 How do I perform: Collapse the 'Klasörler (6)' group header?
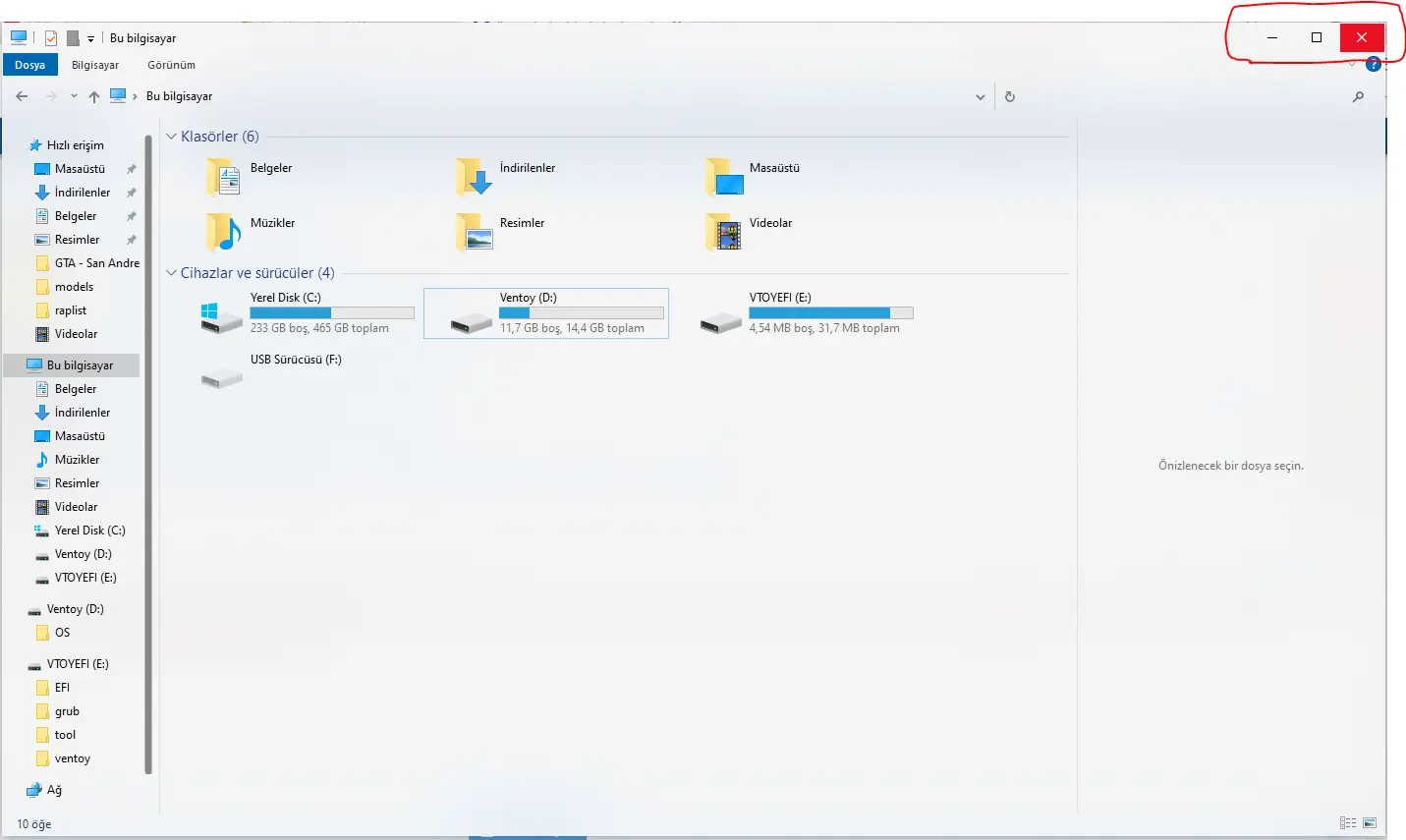pos(219,137)
